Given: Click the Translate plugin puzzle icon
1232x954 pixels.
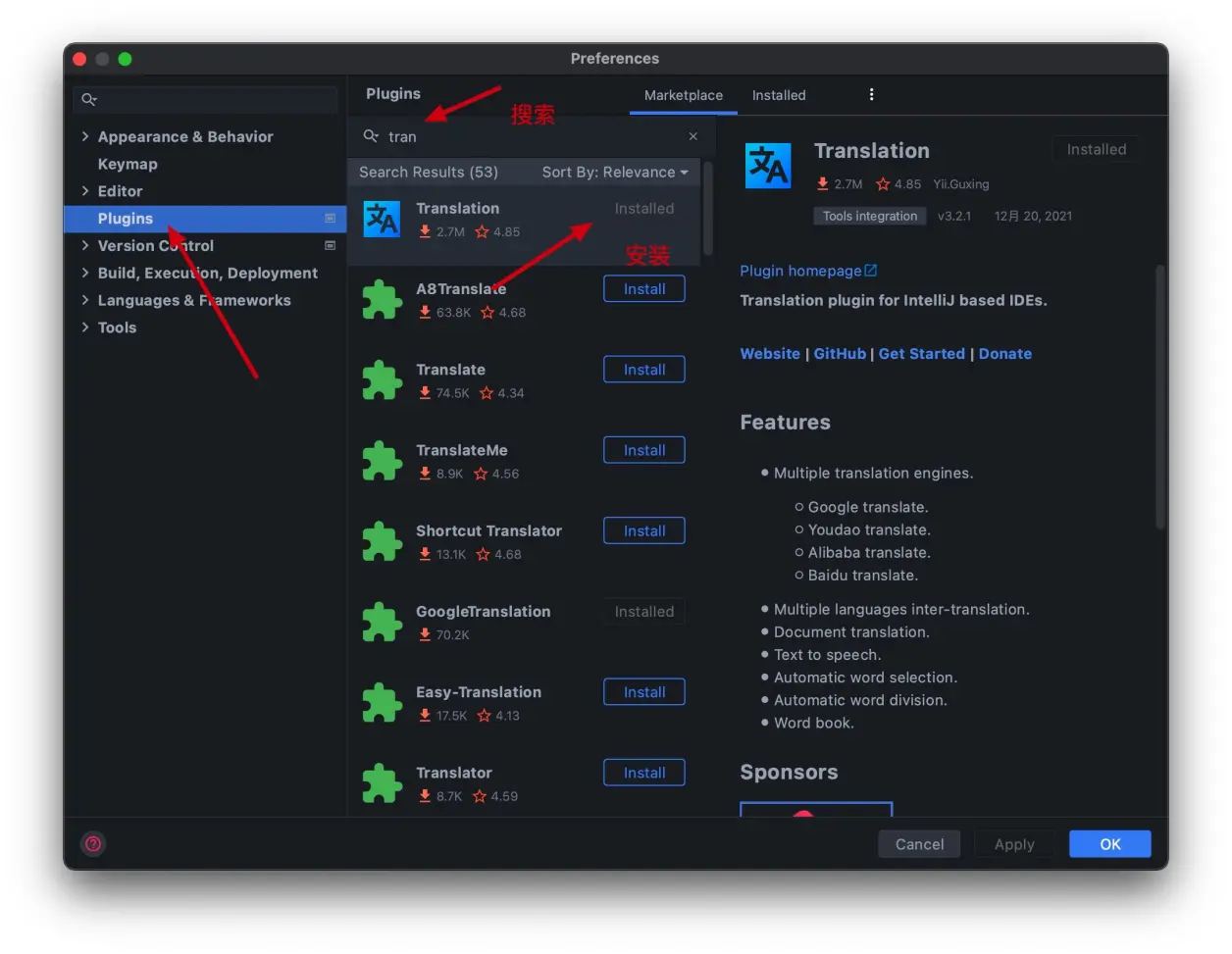Looking at the screenshot, I should click(382, 380).
